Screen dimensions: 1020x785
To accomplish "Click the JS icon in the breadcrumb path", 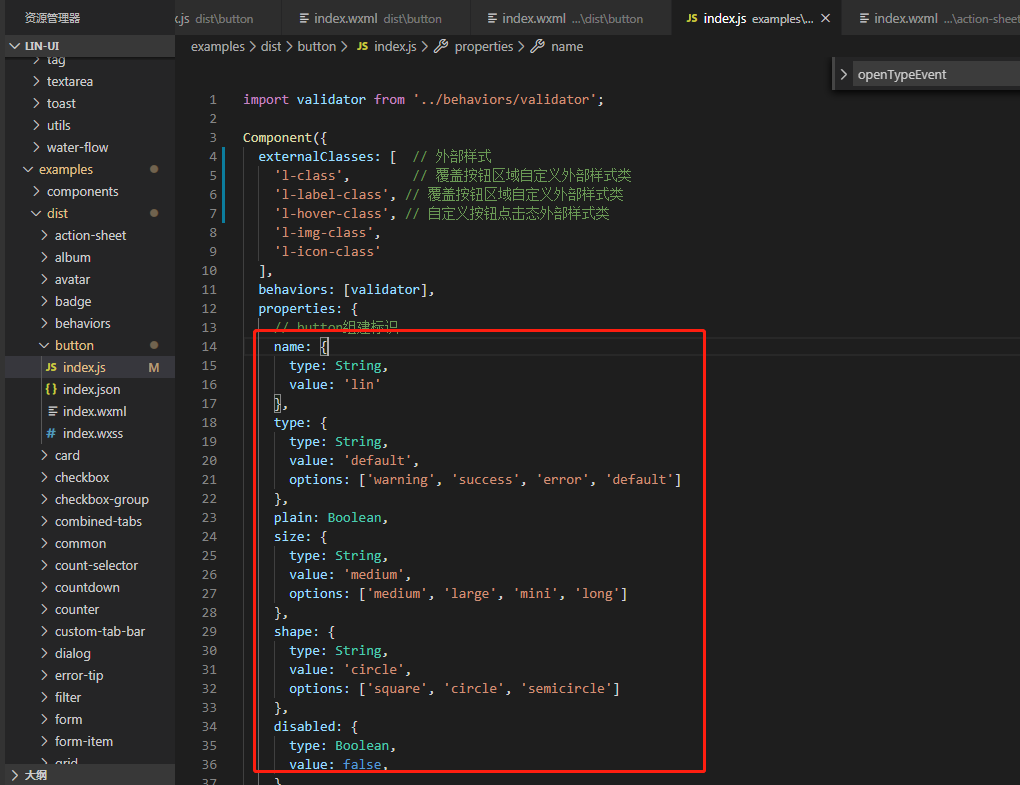I will pyautogui.click(x=362, y=46).
